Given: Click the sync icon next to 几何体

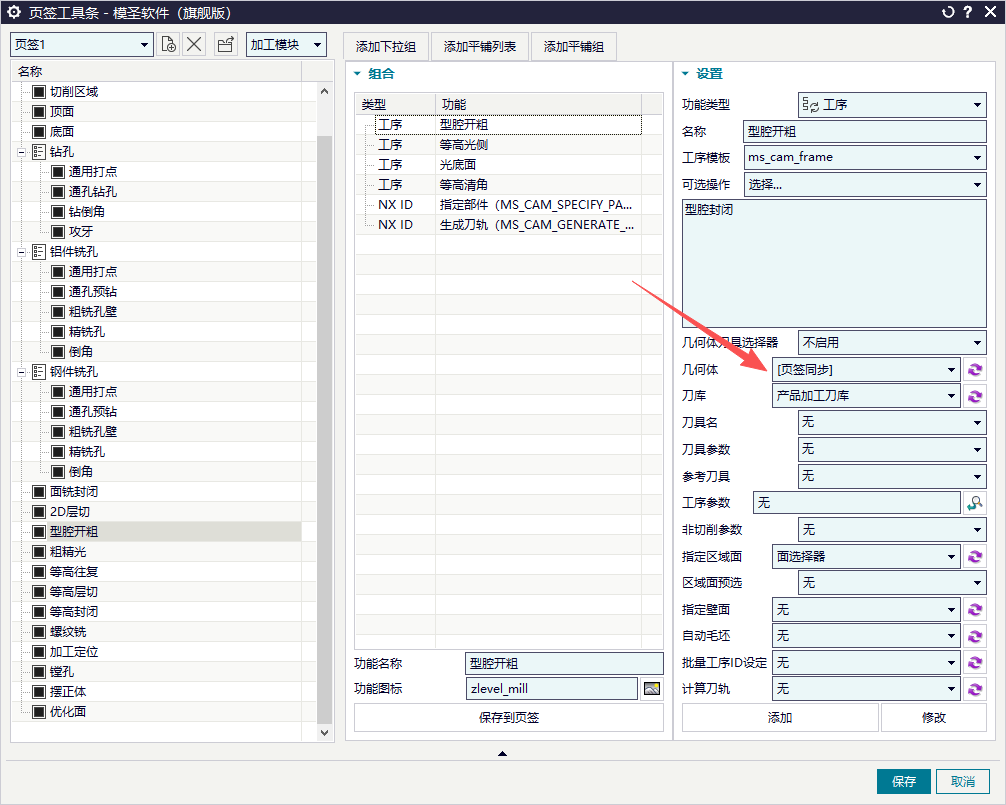Looking at the screenshot, I should (x=975, y=370).
